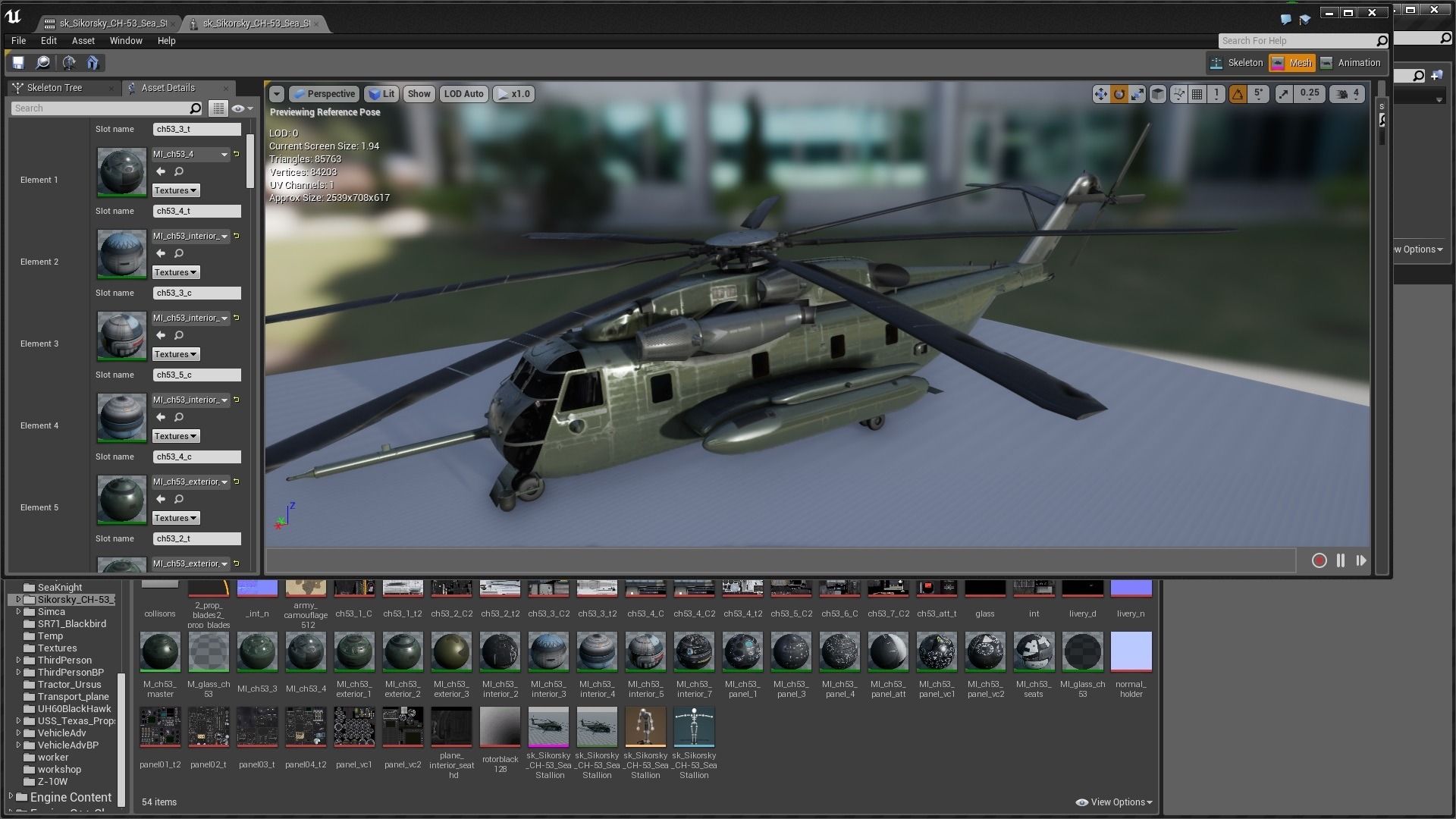Step the preview forward one frame
The width and height of the screenshot is (1456, 819).
[1361, 560]
